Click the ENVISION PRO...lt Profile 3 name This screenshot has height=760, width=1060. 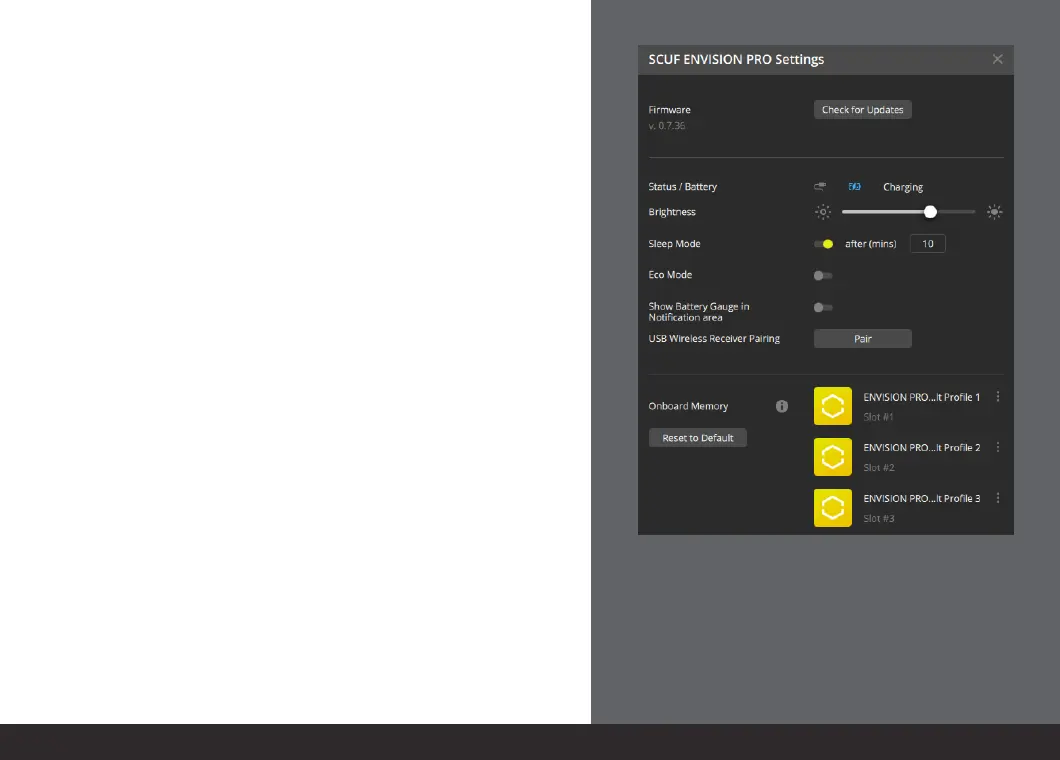pyautogui.click(x=921, y=498)
